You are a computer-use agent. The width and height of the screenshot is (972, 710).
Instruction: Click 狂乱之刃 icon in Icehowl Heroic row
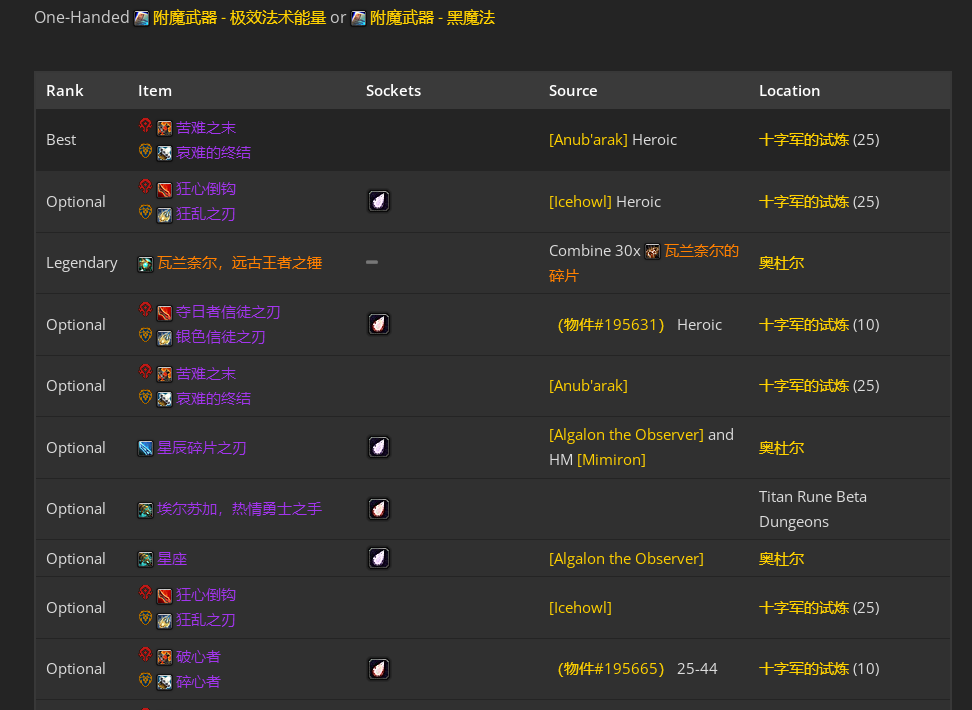(164, 215)
